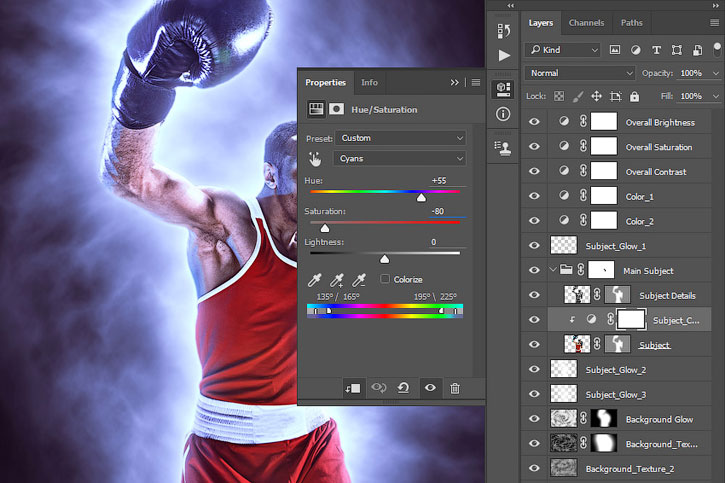Select the Subject_Glow_3 layer

coord(616,394)
